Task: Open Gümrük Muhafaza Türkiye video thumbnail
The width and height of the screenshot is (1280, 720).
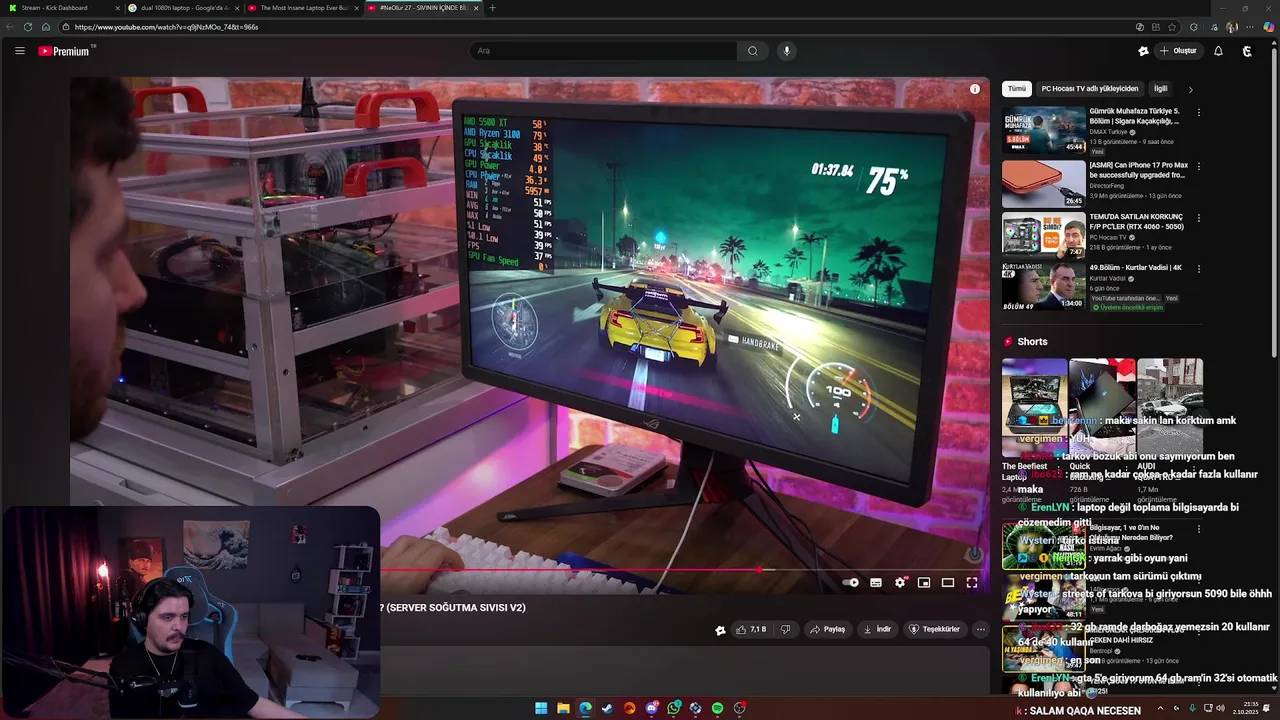Action: tap(1044, 129)
